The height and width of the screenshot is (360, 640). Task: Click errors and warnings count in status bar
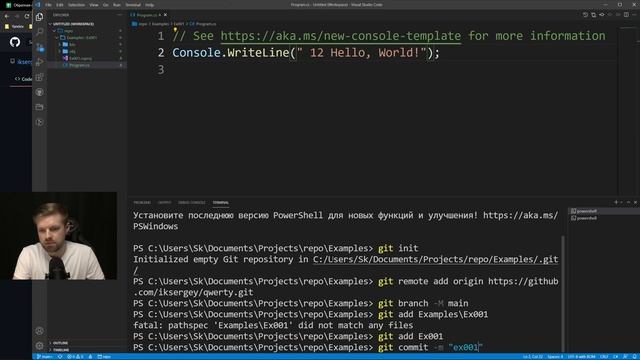75,357
